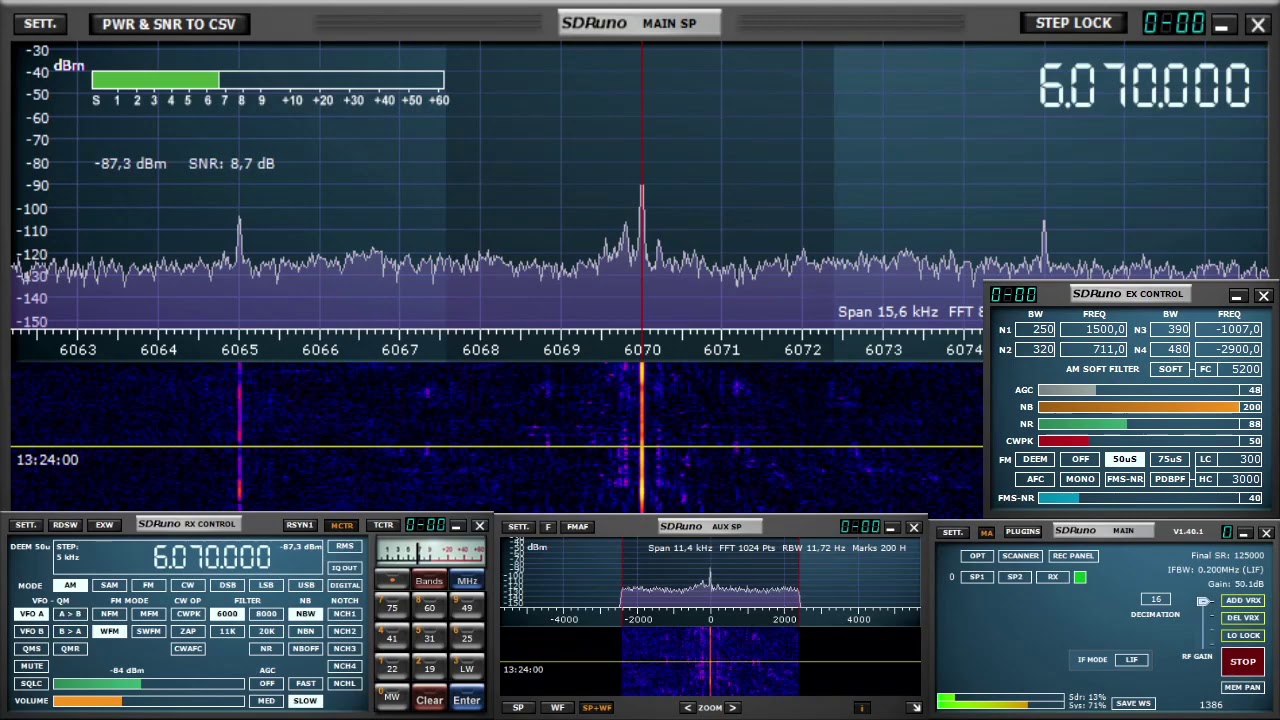The height and width of the screenshot is (720, 1280).
Task: Select keypad button 2 for 19m band
Action: 429,667
